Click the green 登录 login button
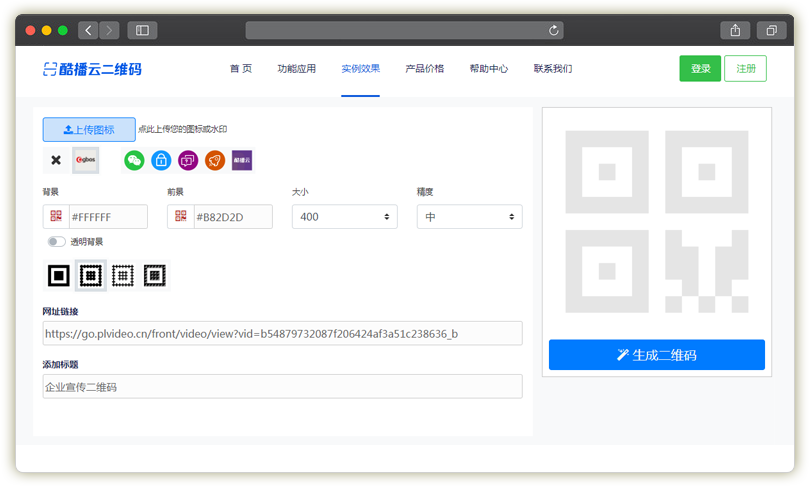This screenshot has height=488, width=810. (x=700, y=69)
